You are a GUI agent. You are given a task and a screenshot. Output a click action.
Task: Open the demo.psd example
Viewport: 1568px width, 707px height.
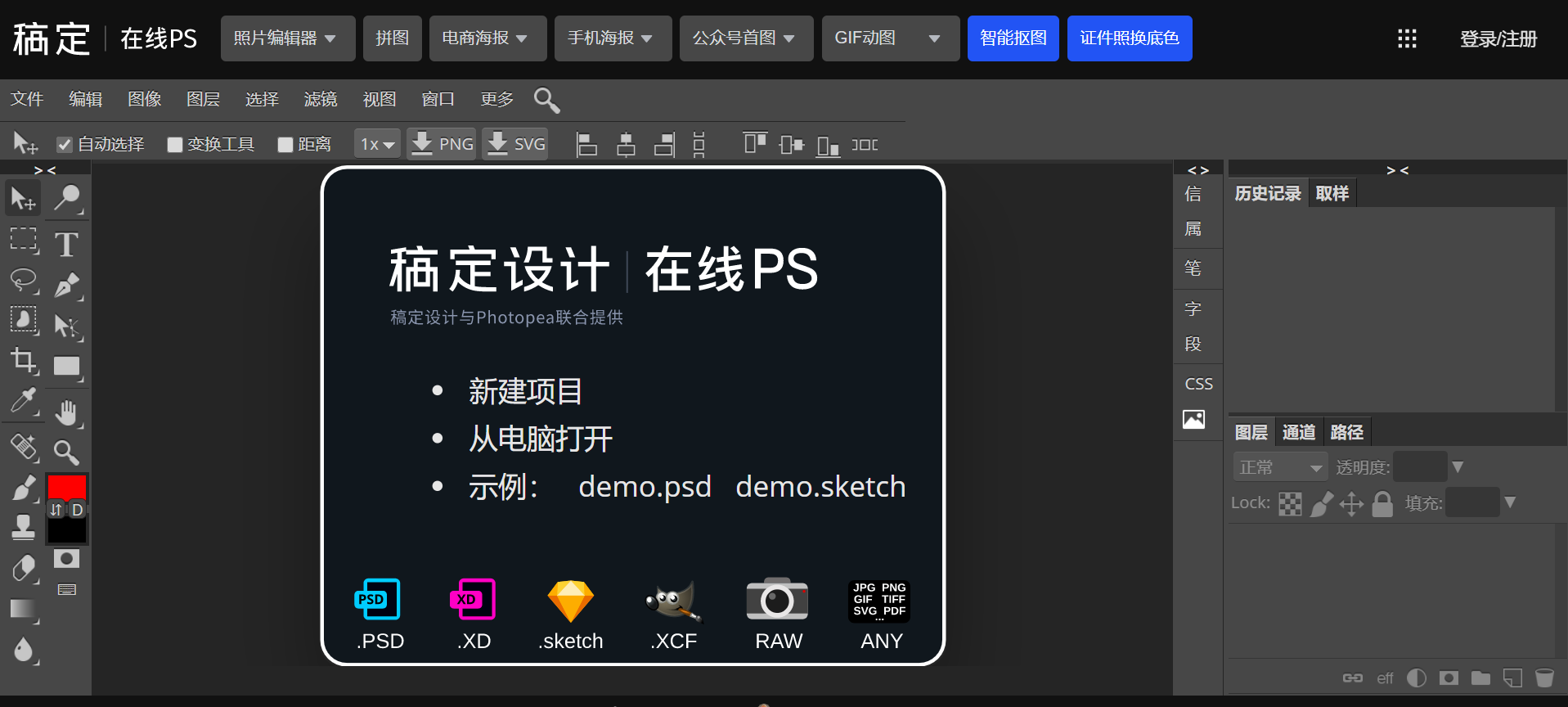(x=645, y=487)
